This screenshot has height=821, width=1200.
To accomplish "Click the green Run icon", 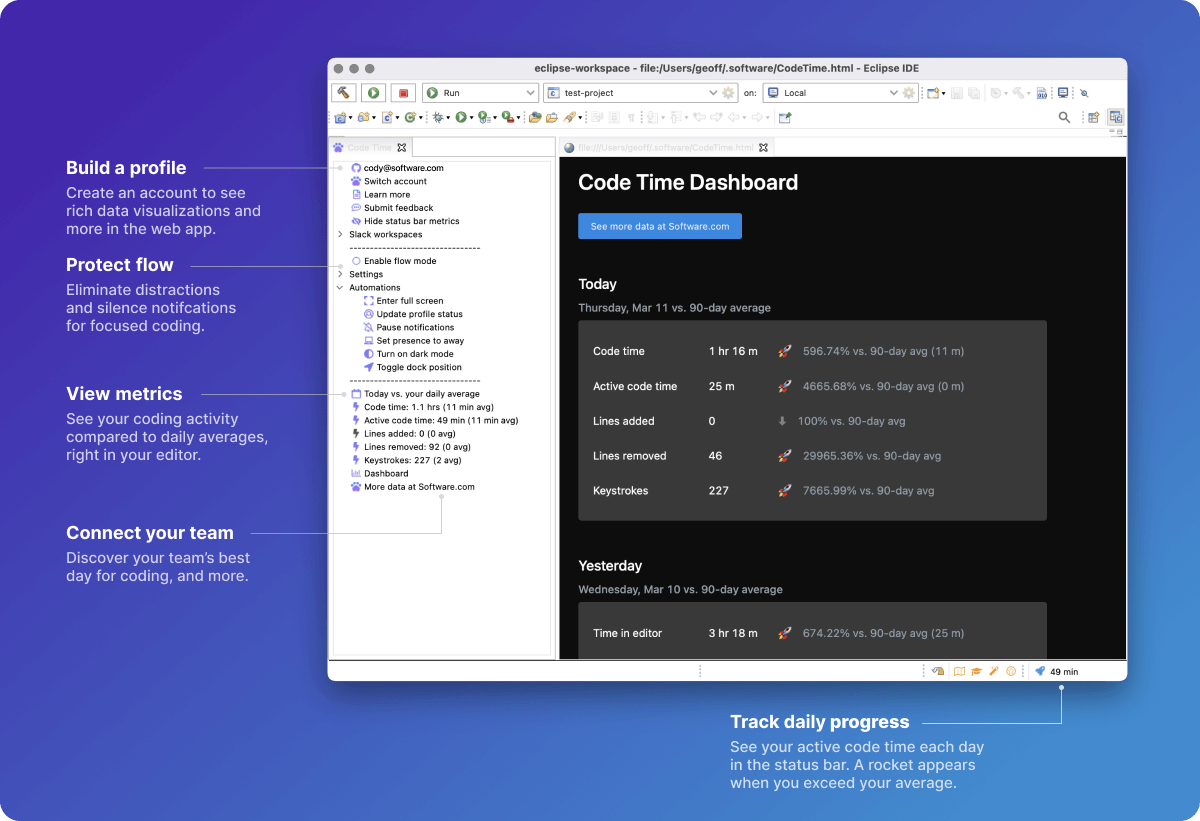I will click(x=372, y=92).
